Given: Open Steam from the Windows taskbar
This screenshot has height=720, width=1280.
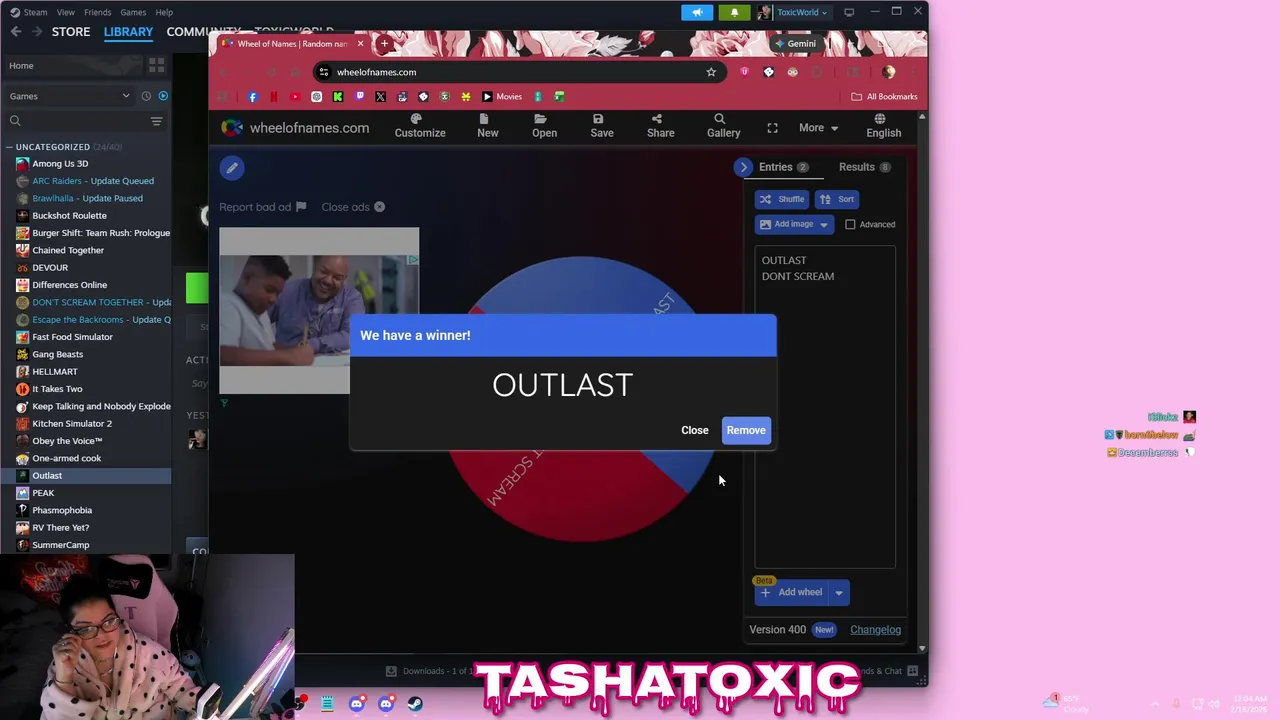Looking at the screenshot, I should [415, 704].
